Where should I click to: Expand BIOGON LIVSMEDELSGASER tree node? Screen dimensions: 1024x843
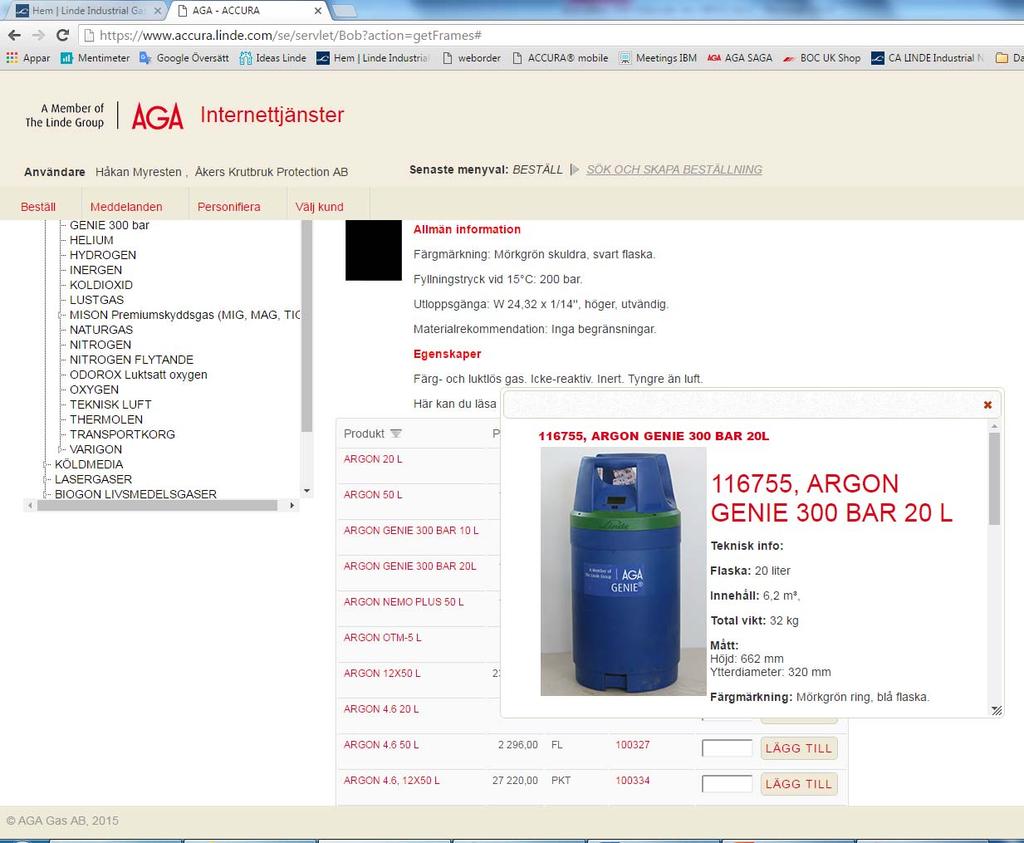46,495
